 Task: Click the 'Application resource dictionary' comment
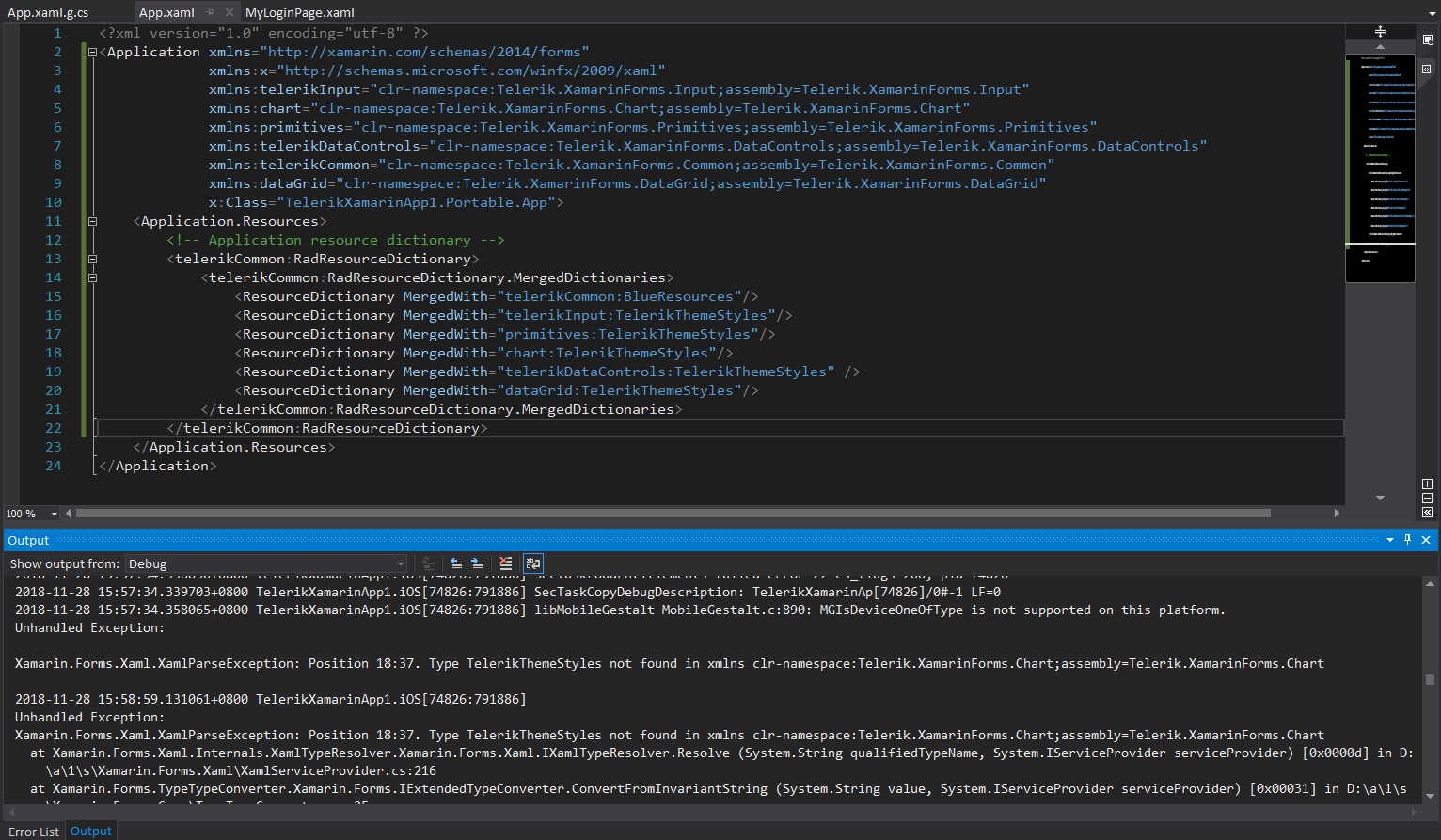coord(336,240)
